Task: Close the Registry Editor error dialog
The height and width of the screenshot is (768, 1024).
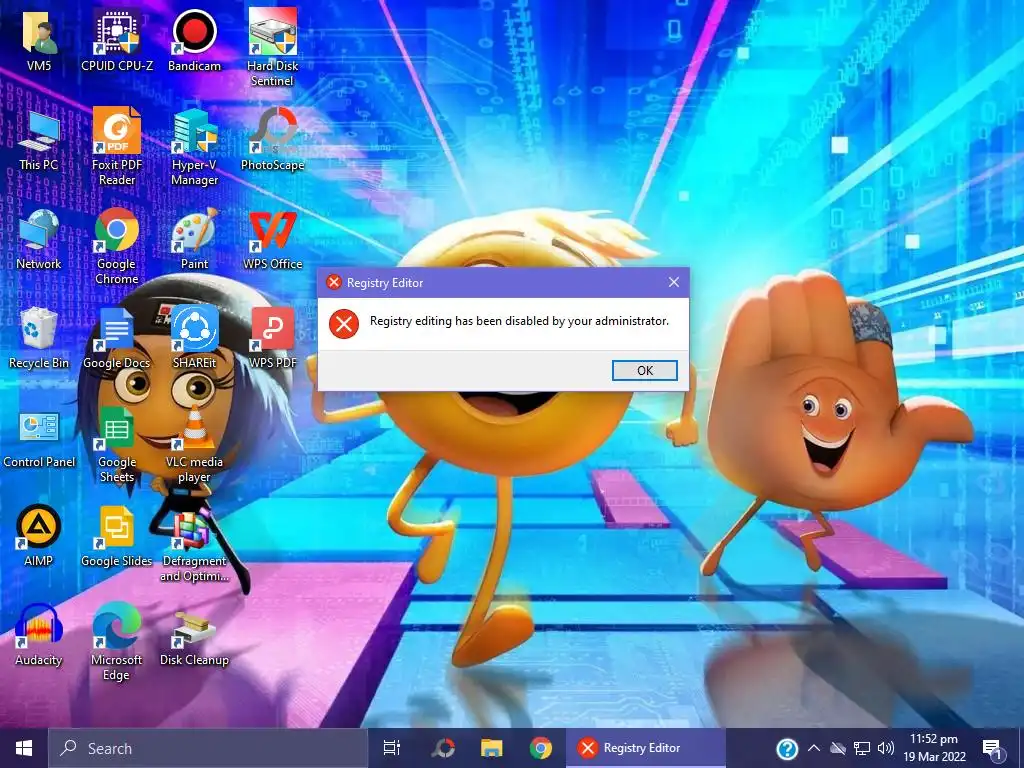Action: (674, 282)
